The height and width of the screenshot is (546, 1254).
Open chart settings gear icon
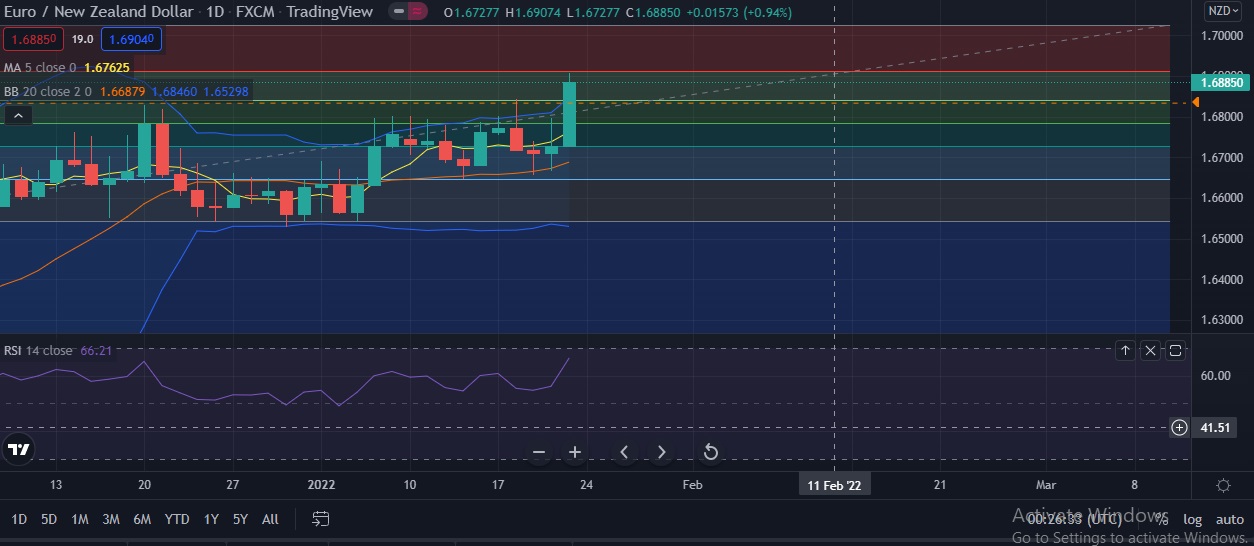pos(1223,485)
